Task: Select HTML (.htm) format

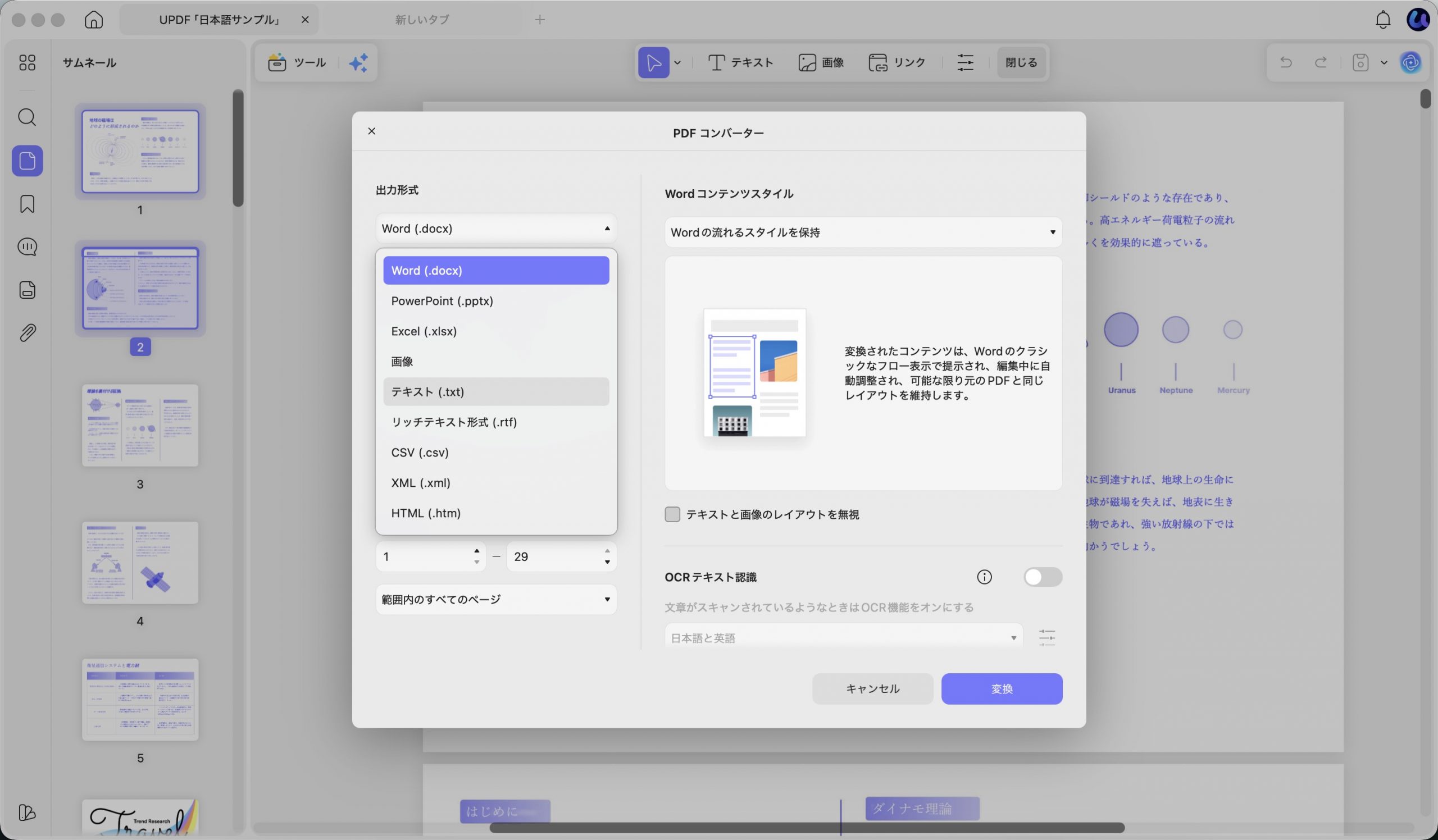Action: pos(496,513)
